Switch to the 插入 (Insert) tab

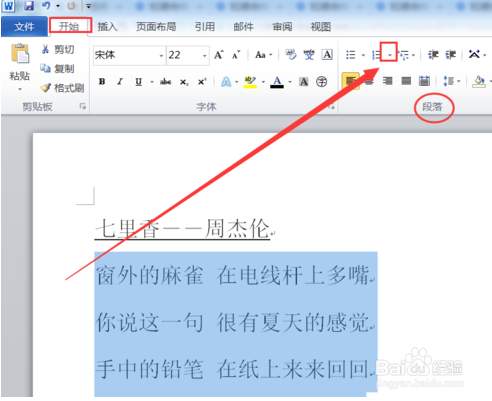click(107, 26)
